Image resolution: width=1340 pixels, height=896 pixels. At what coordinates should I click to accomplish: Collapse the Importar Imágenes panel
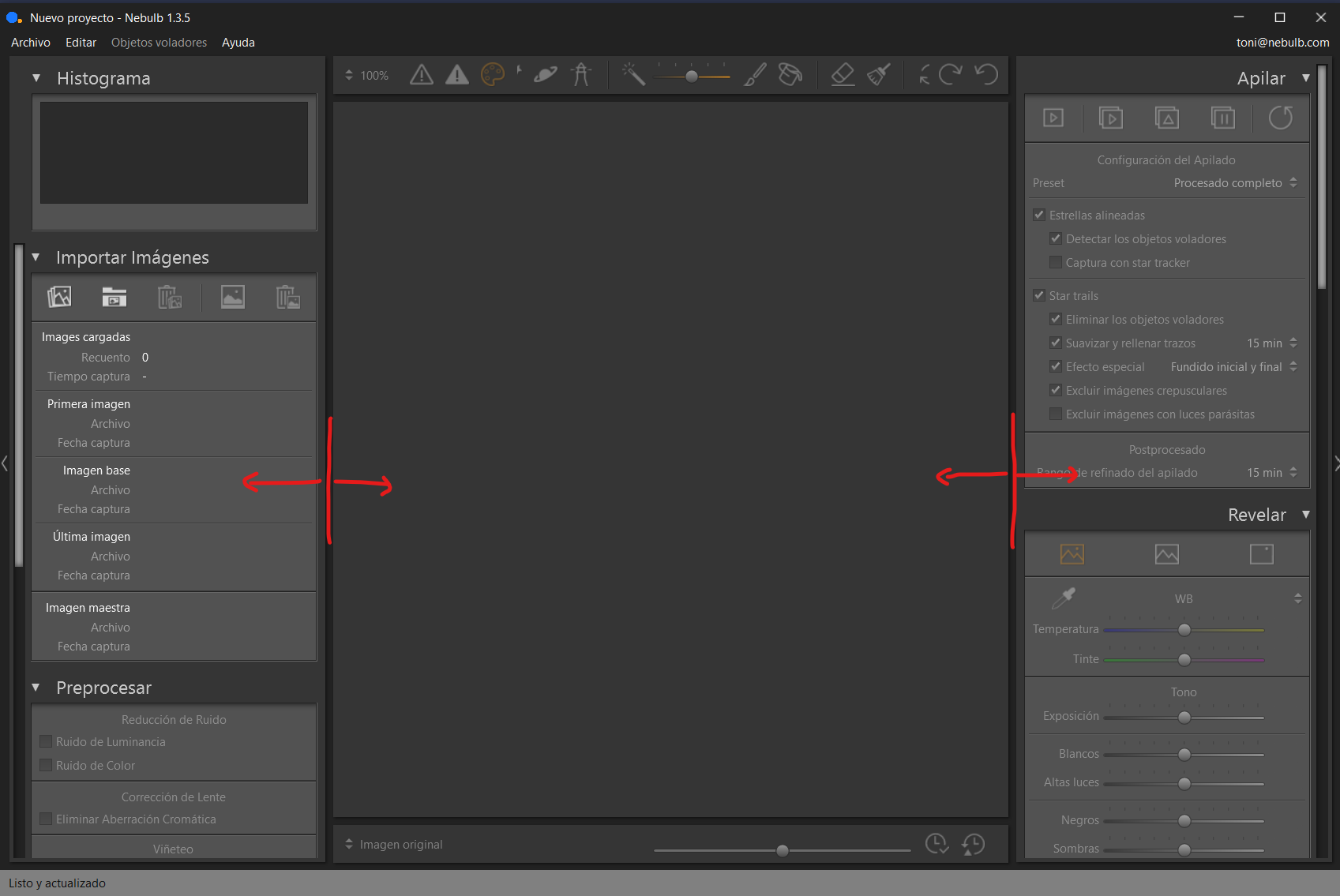(x=36, y=257)
